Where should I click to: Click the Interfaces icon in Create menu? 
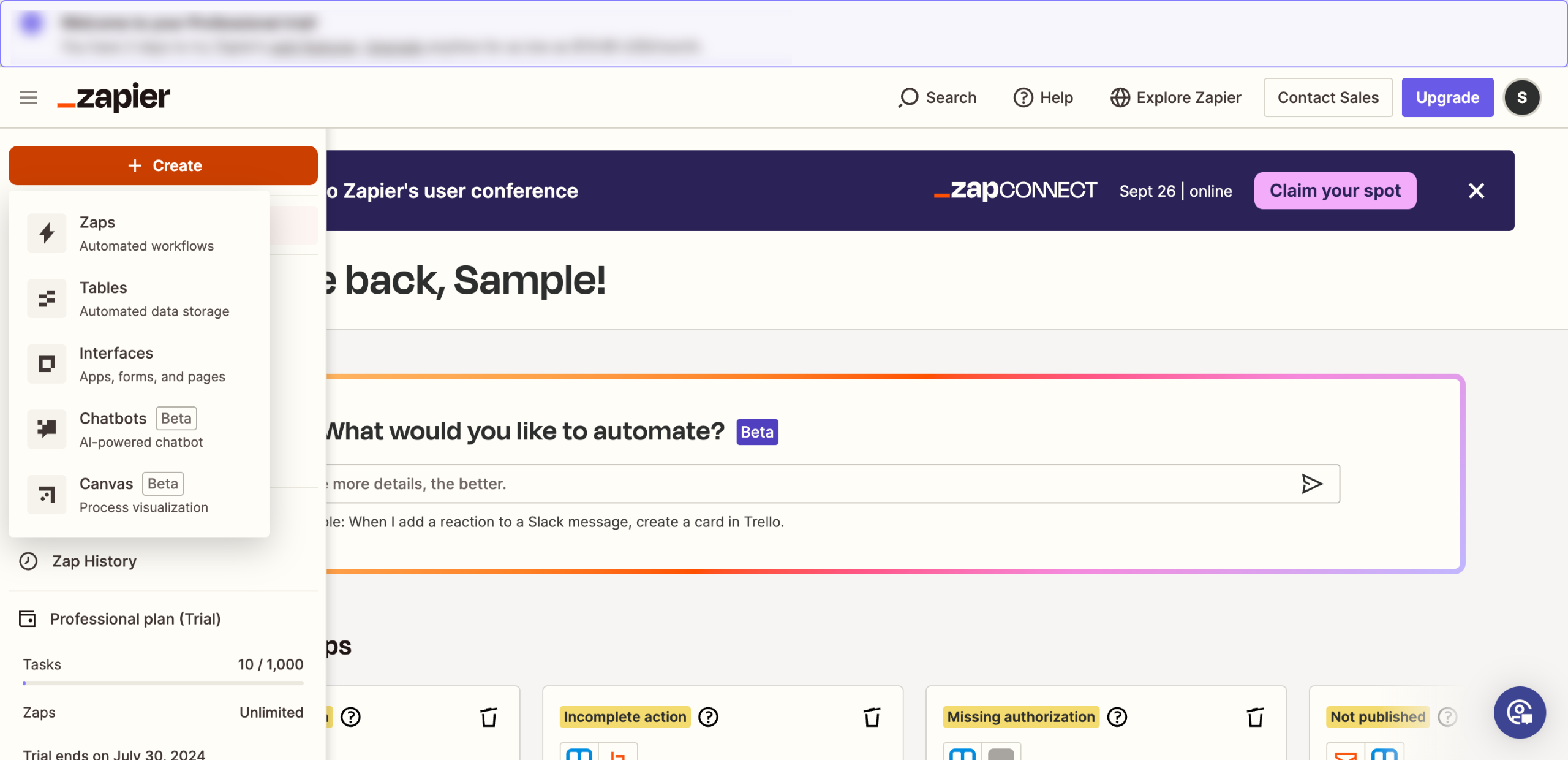point(47,364)
